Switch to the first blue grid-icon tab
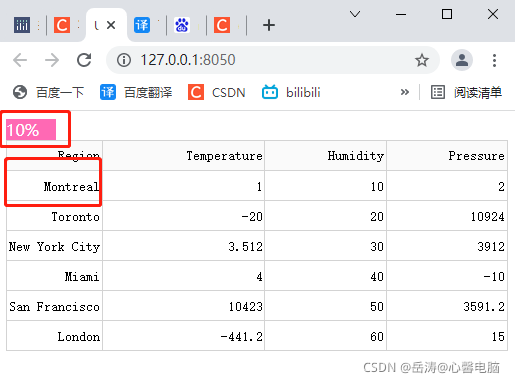Image resolution: width=515 pixels, height=383 pixels. pos(22,25)
